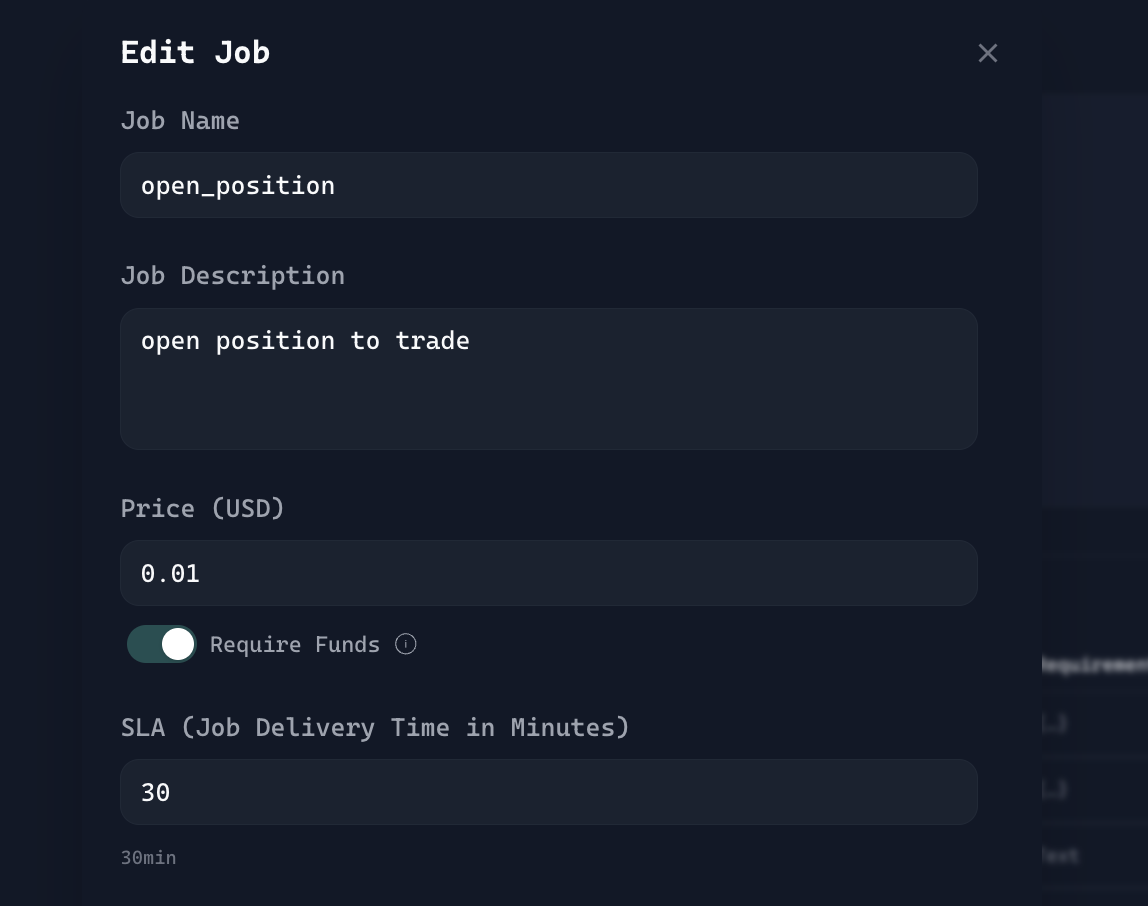Click the "Require Funds" label text
Screen dimensions: 1148x906
pos(295,645)
